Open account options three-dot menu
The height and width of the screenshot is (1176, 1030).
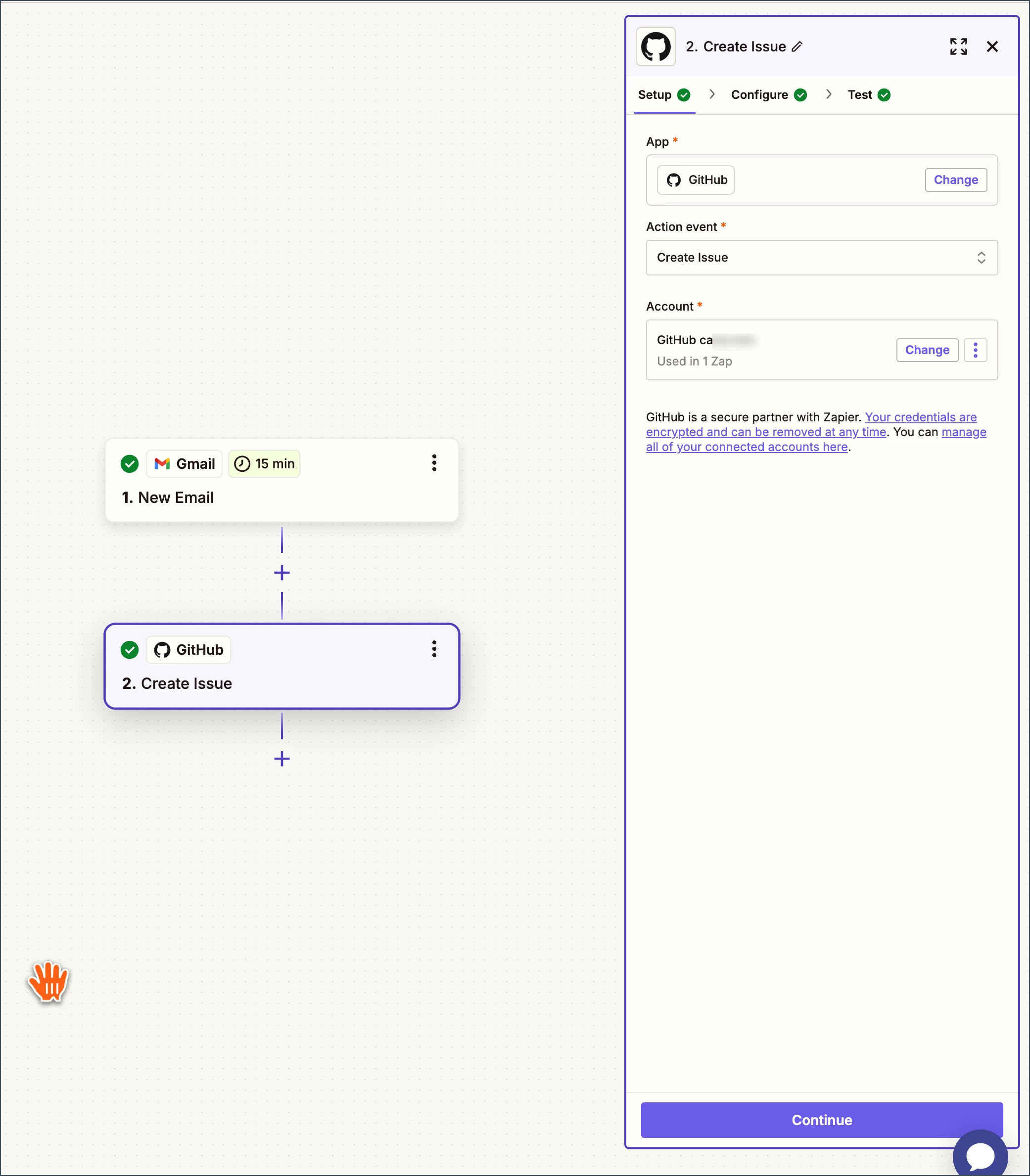975,350
